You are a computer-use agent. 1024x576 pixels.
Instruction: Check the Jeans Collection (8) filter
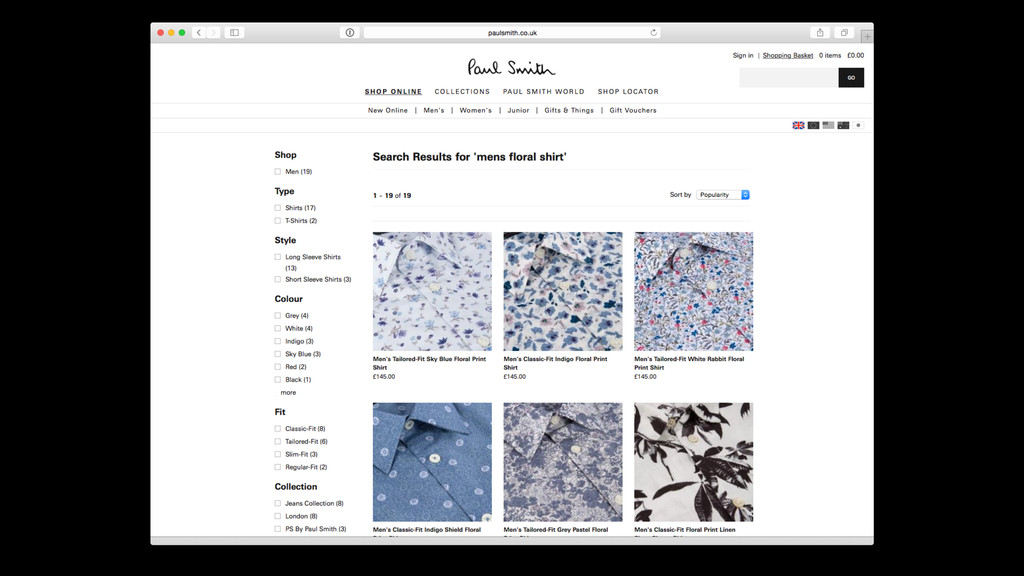(278, 504)
